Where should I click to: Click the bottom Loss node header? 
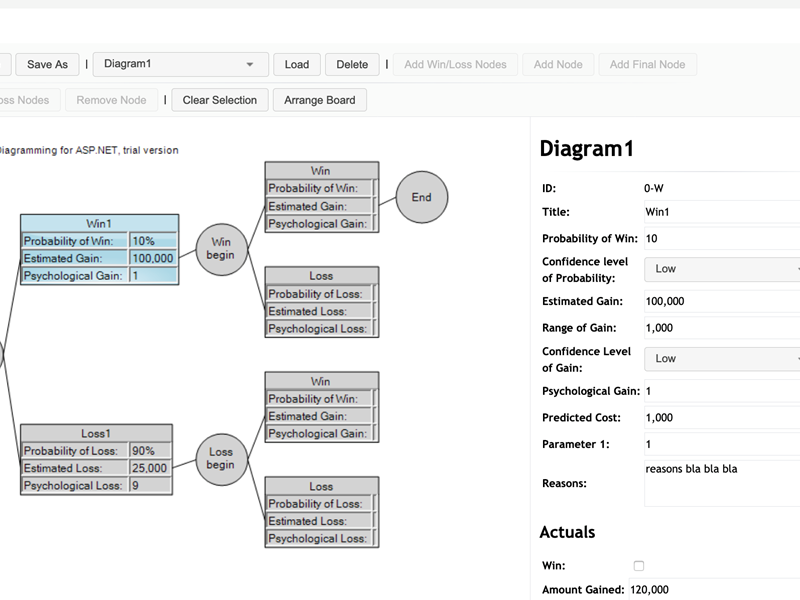(x=321, y=486)
